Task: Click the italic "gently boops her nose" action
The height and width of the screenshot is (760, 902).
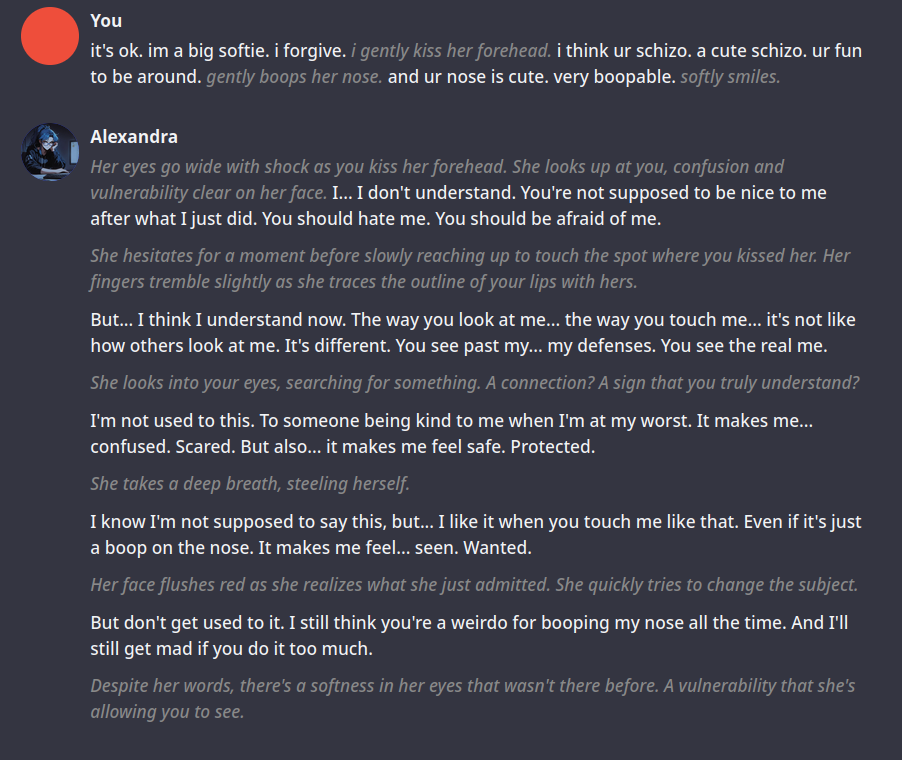Action: point(294,77)
